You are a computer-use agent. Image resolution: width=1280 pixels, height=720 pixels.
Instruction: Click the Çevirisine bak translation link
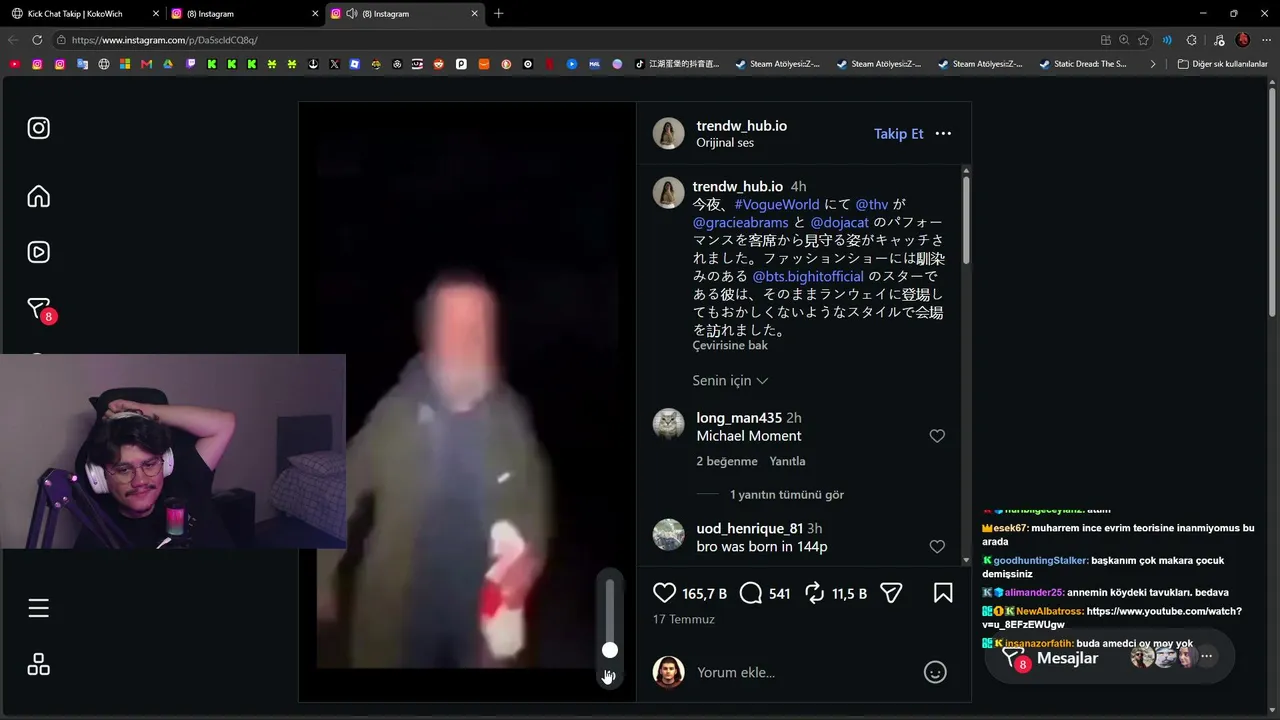730,345
